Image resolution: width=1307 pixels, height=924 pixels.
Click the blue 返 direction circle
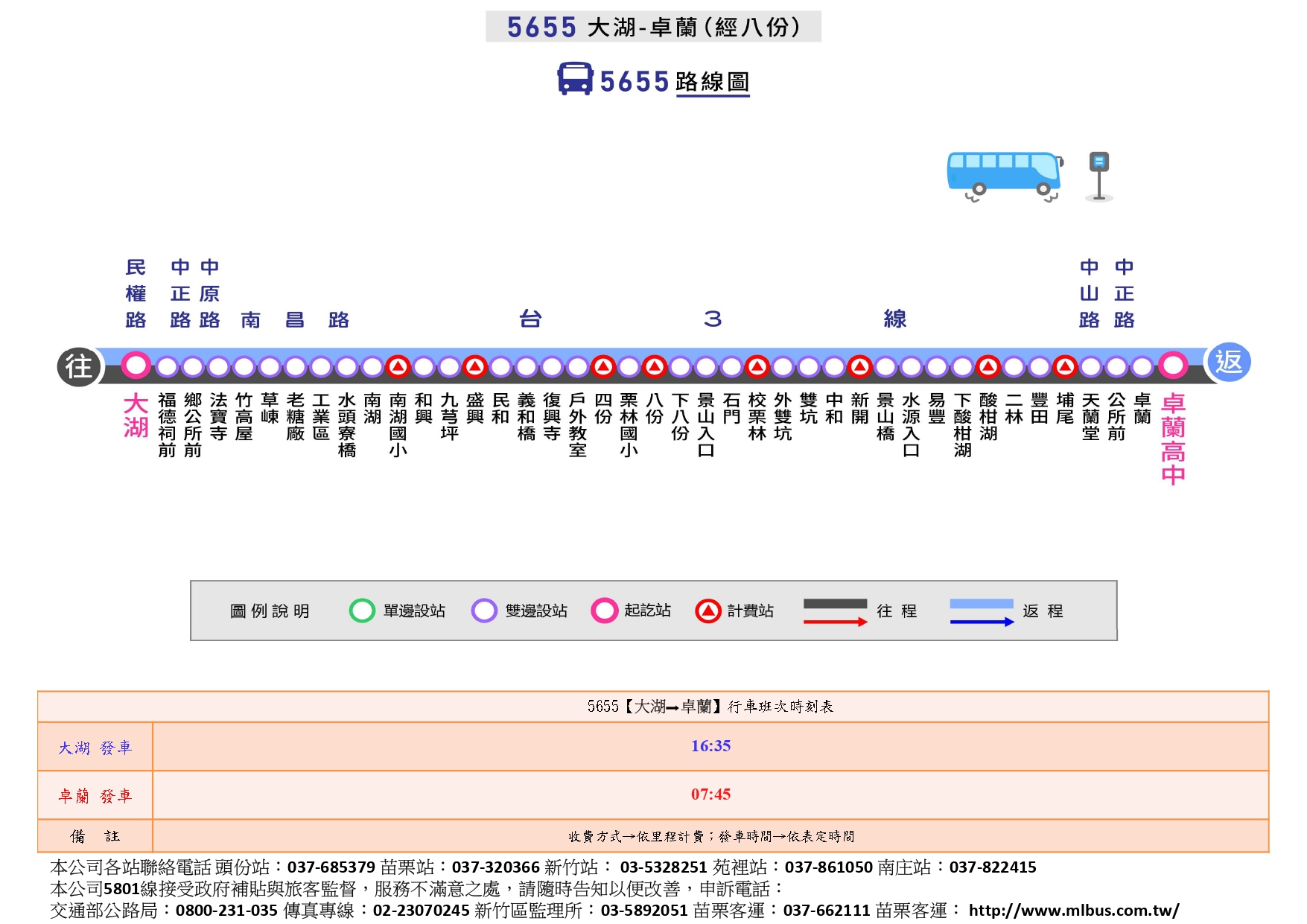click(x=1227, y=363)
